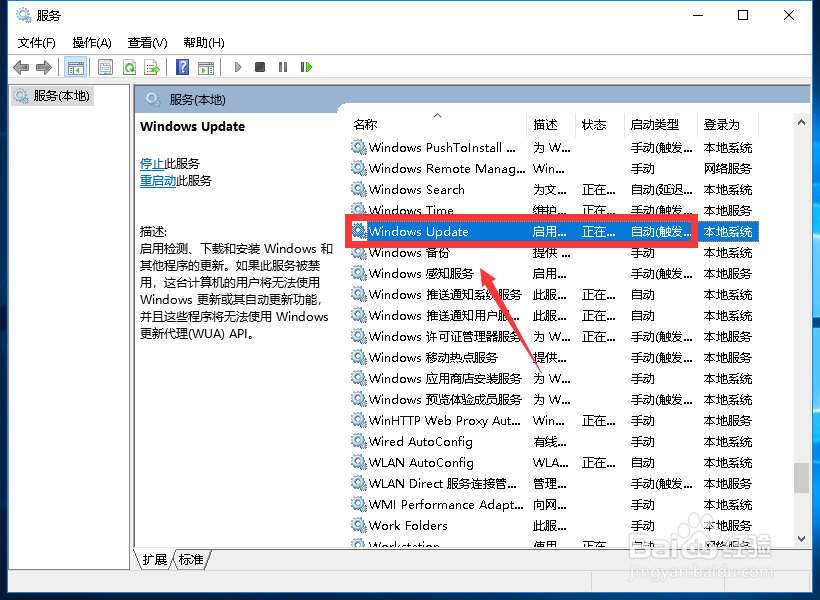Sort by the 登录为 column header

coord(728,124)
